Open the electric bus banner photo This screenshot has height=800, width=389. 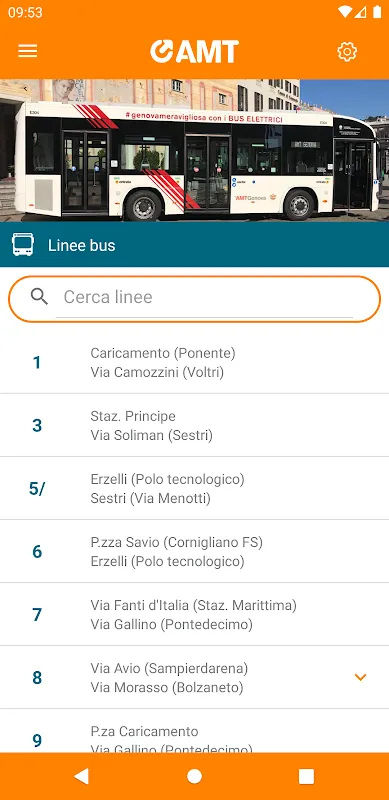194,151
